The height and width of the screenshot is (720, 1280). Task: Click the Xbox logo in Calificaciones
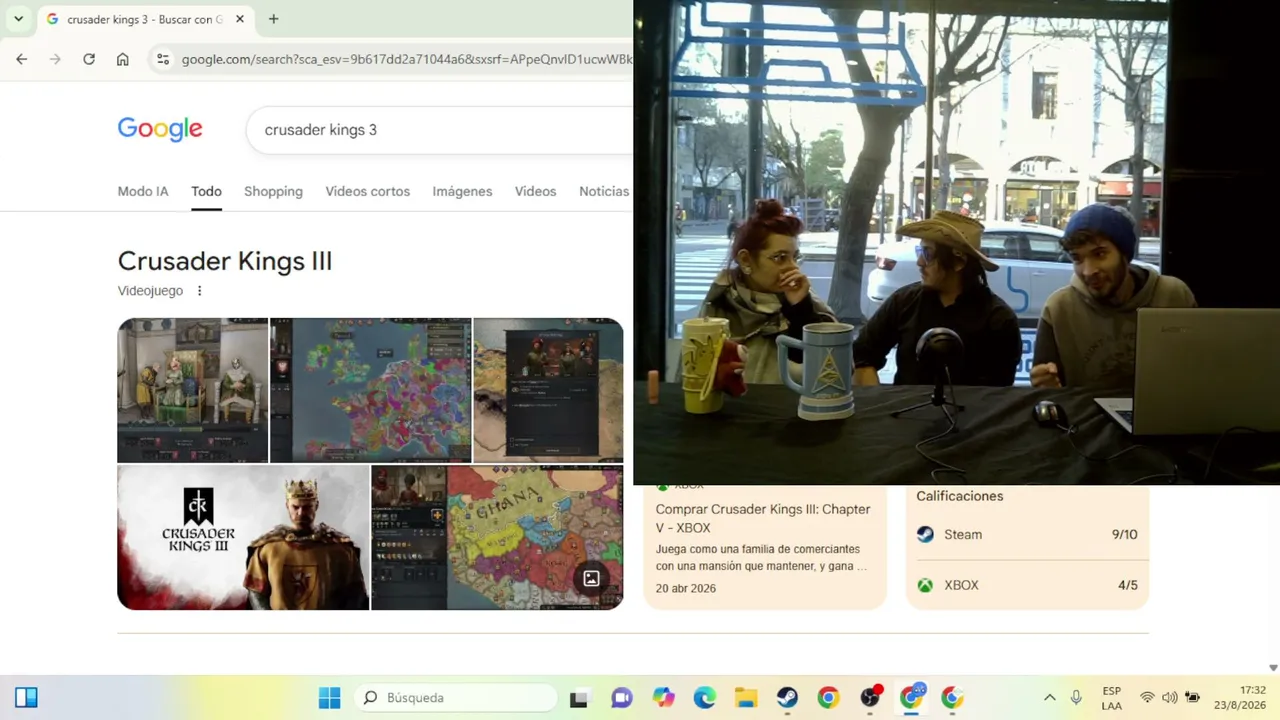[x=925, y=585]
